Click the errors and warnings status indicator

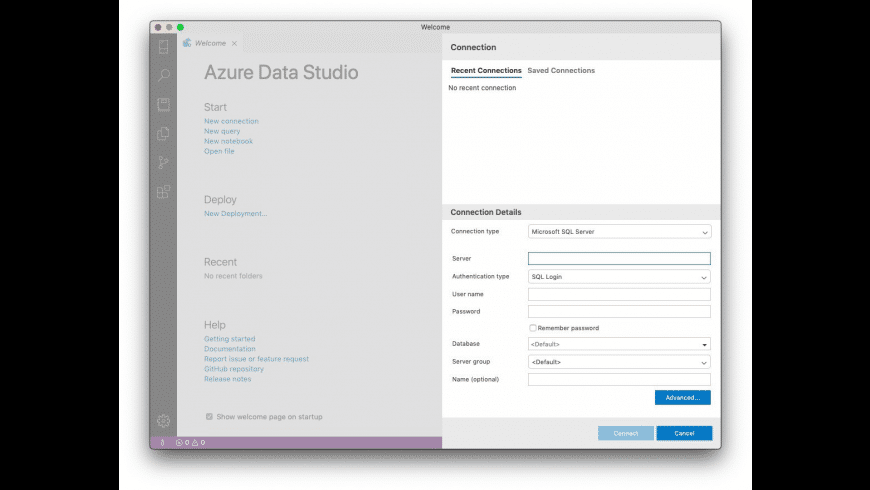click(x=190, y=442)
